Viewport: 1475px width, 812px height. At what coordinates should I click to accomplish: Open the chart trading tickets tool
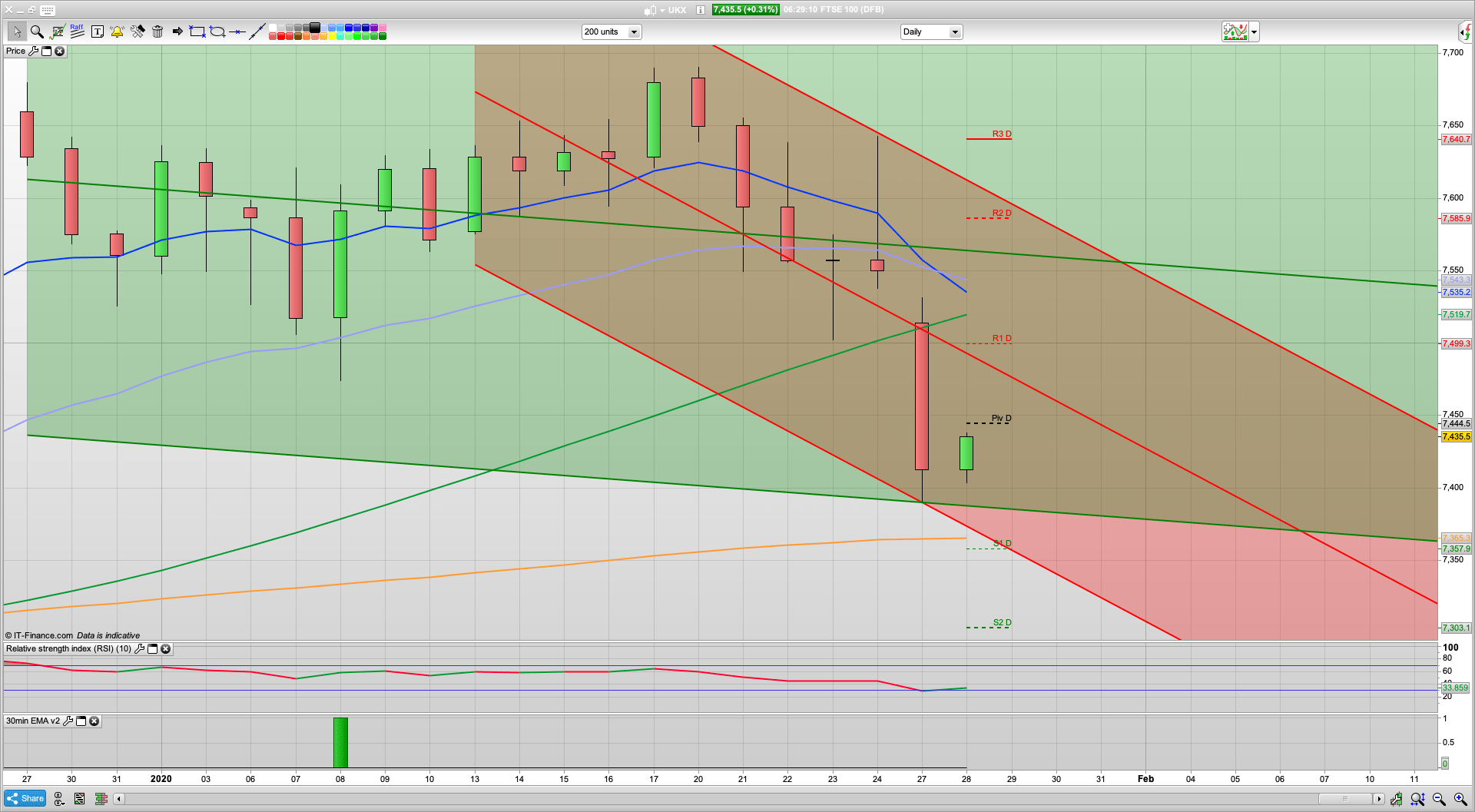pos(57,31)
